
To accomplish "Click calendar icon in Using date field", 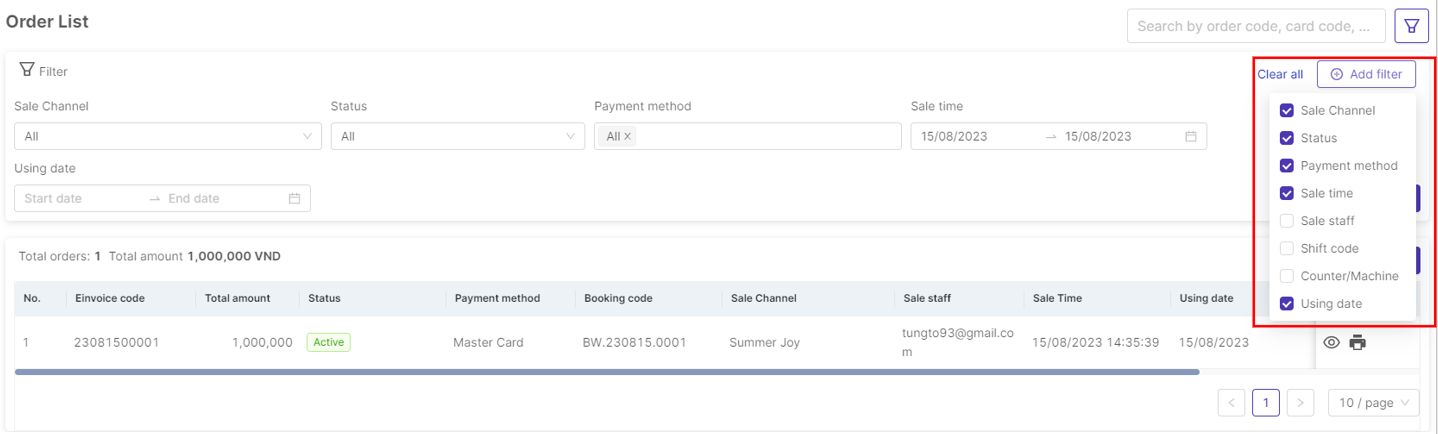I will click(294, 199).
